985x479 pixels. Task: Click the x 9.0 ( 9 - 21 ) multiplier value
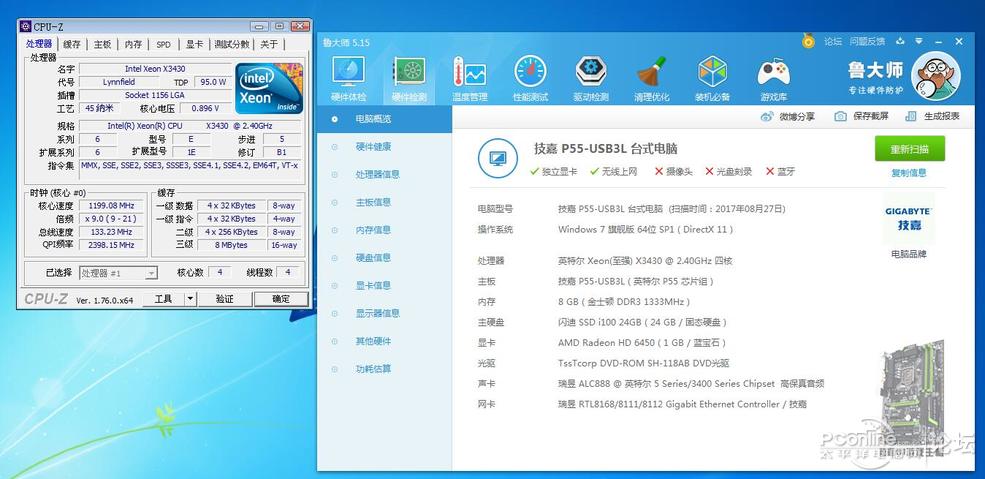click(112, 219)
